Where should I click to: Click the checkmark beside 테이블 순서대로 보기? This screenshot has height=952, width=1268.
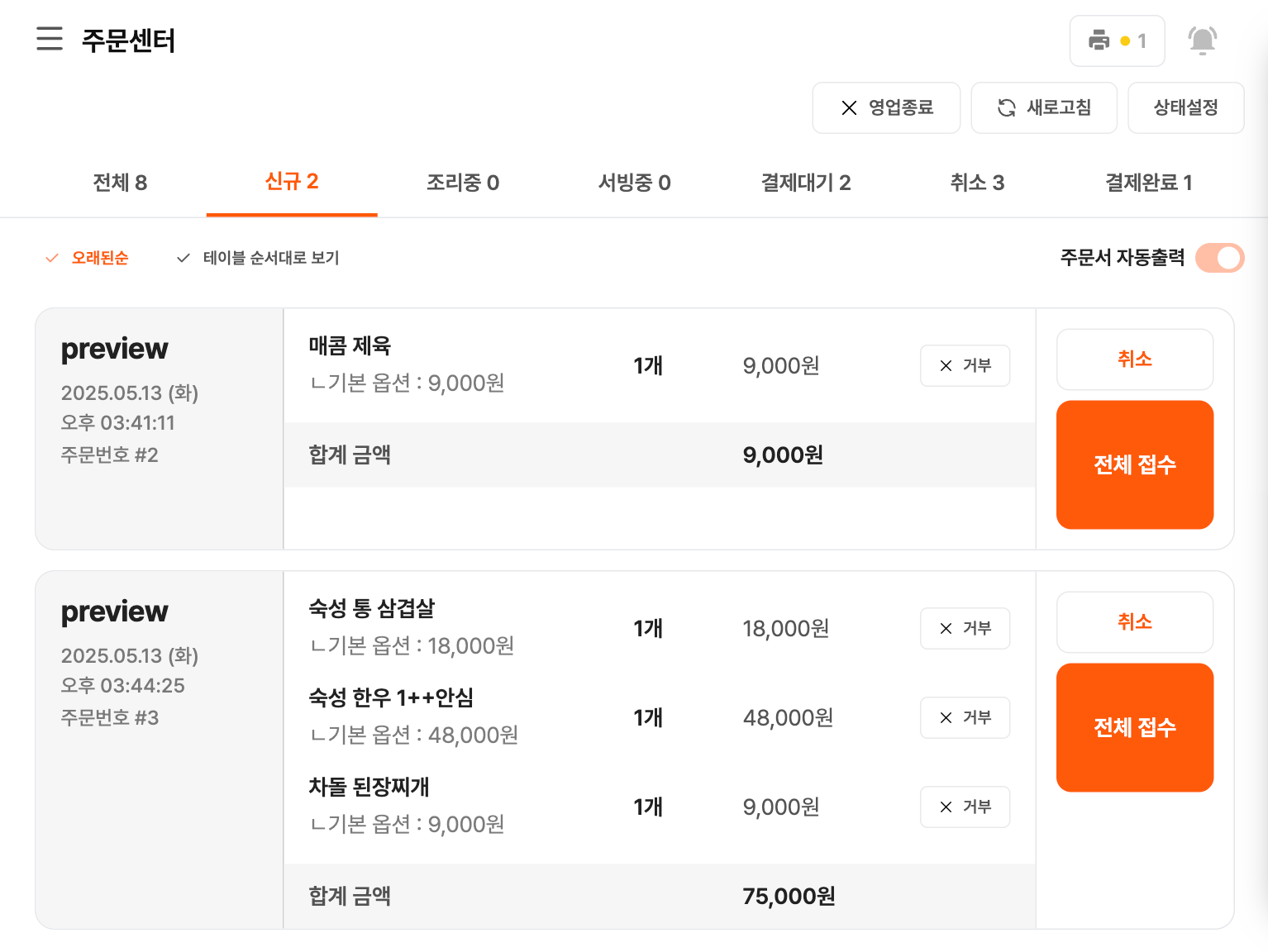point(184,258)
